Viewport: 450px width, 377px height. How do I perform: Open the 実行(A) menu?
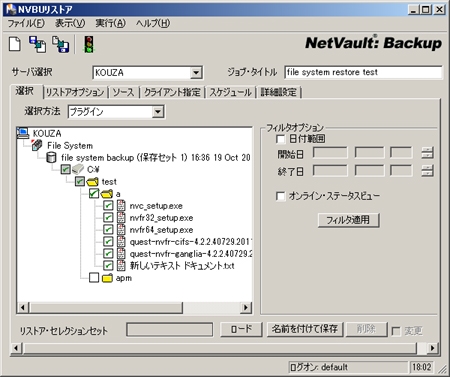pyautogui.click(x=110, y=23)
